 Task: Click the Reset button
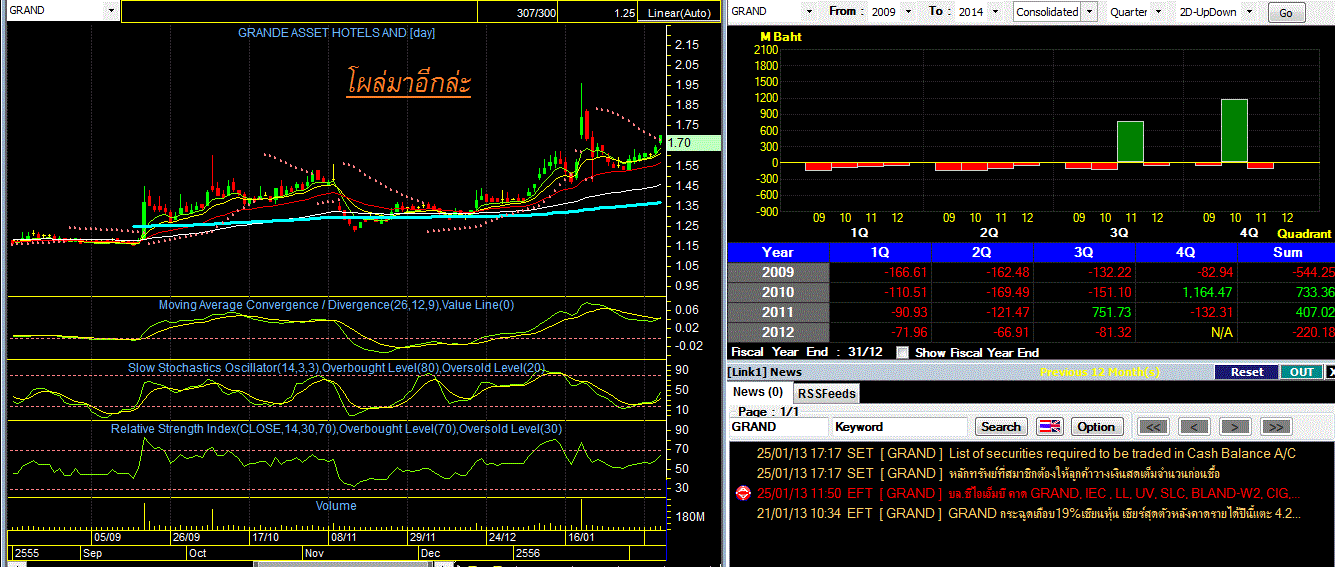coord(1247,372)
